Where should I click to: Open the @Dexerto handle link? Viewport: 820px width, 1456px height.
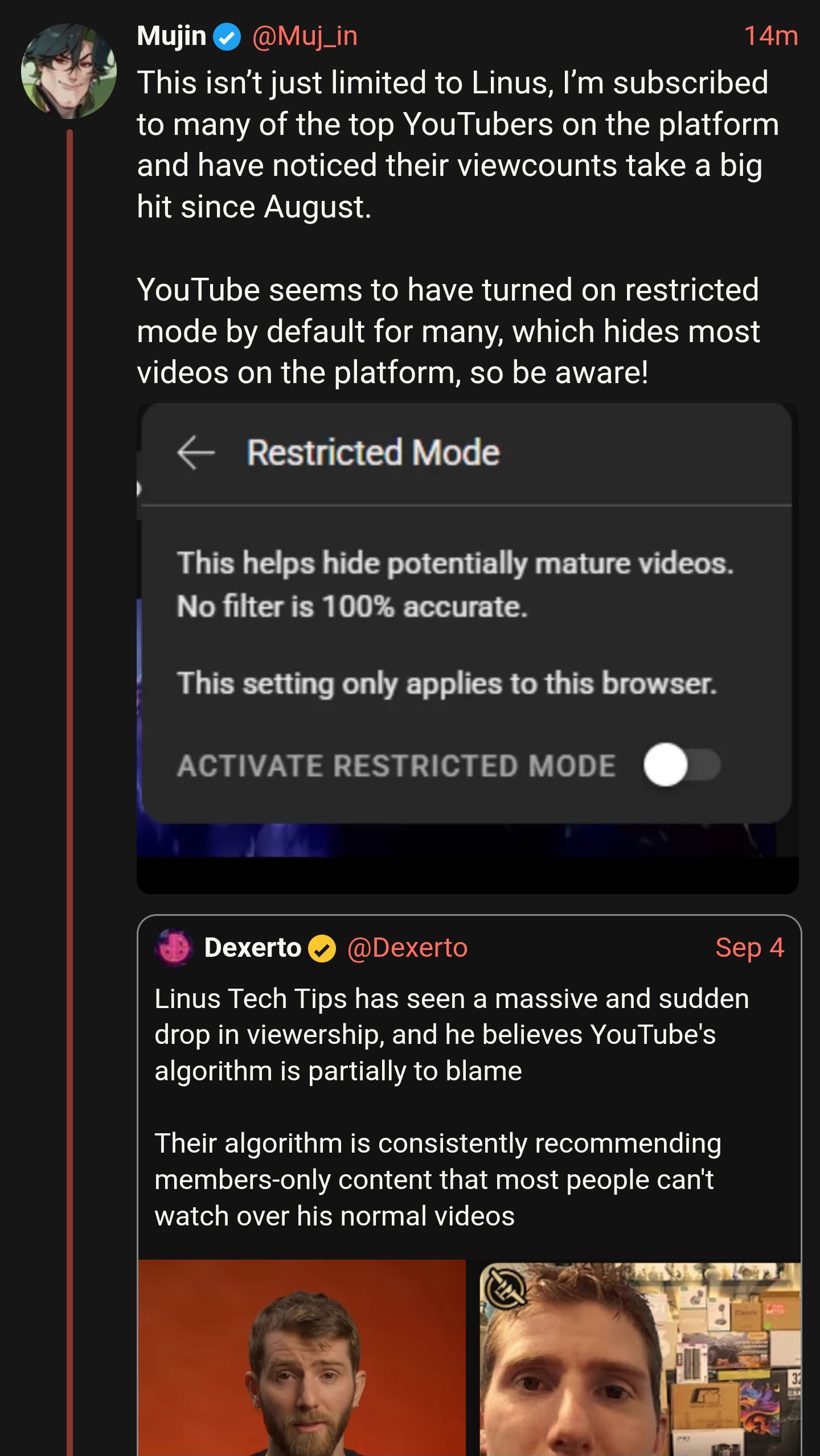(x=407, y=948)
